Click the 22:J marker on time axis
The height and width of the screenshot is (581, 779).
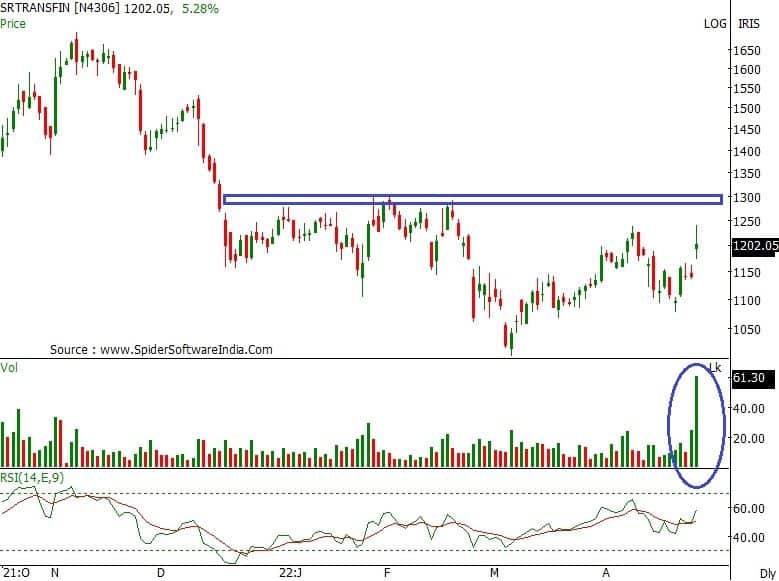coord(289,574)
